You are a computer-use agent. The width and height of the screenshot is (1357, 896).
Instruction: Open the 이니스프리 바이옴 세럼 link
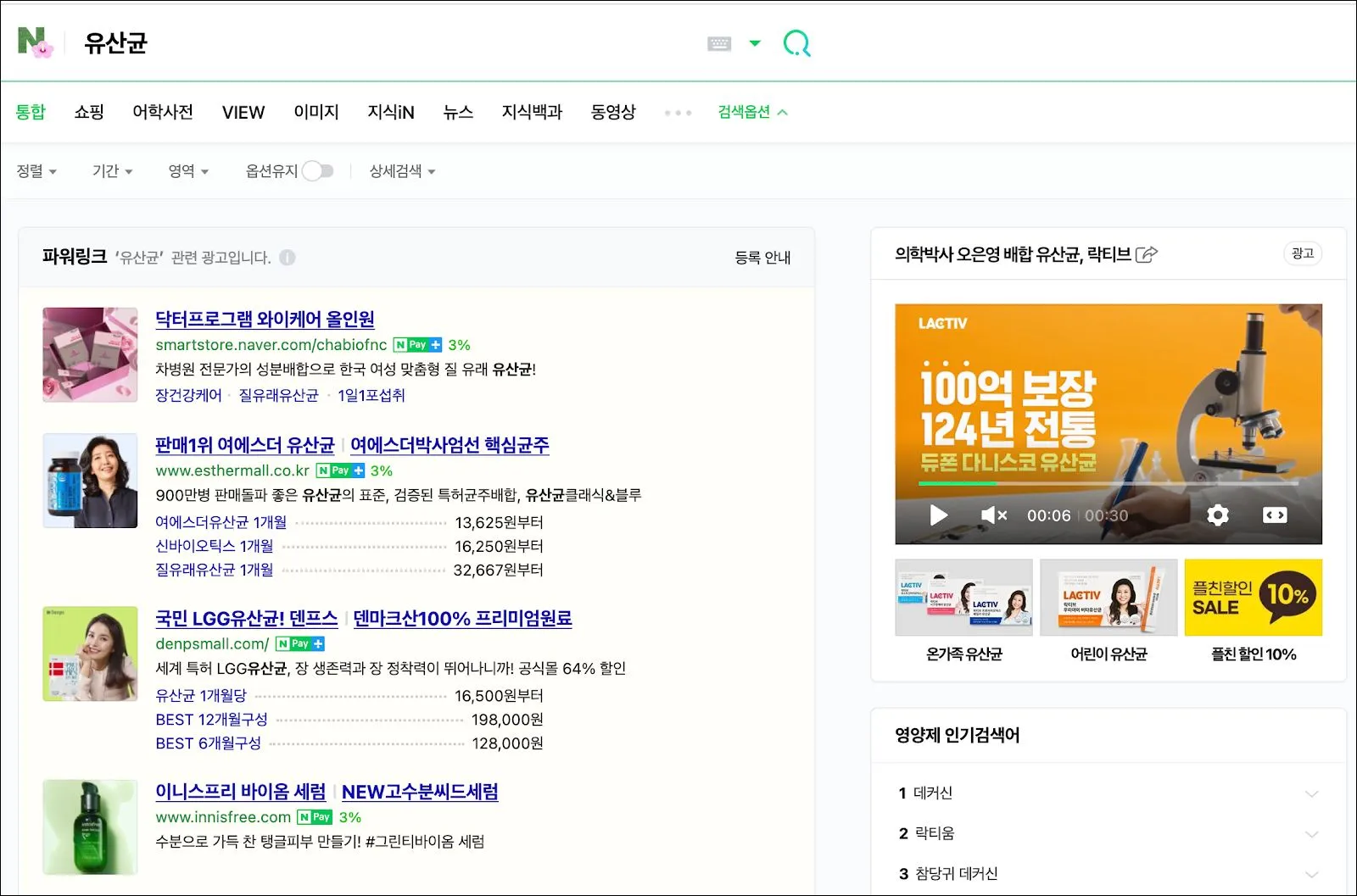click(x=241, y=792)
